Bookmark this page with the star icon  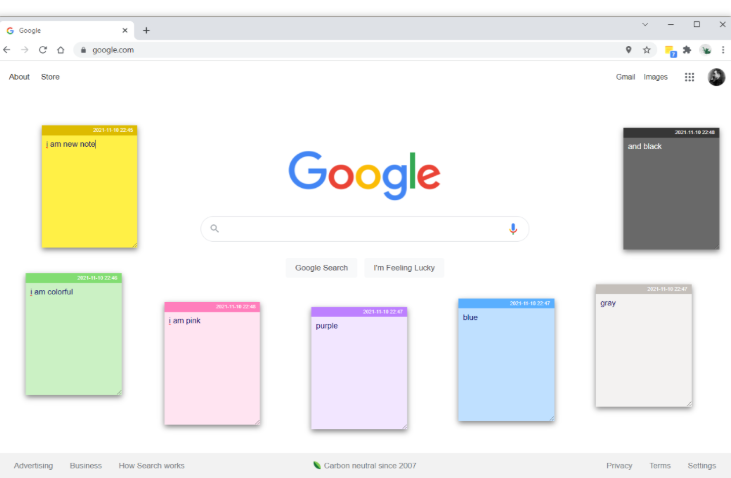click(x=647, y=50)
